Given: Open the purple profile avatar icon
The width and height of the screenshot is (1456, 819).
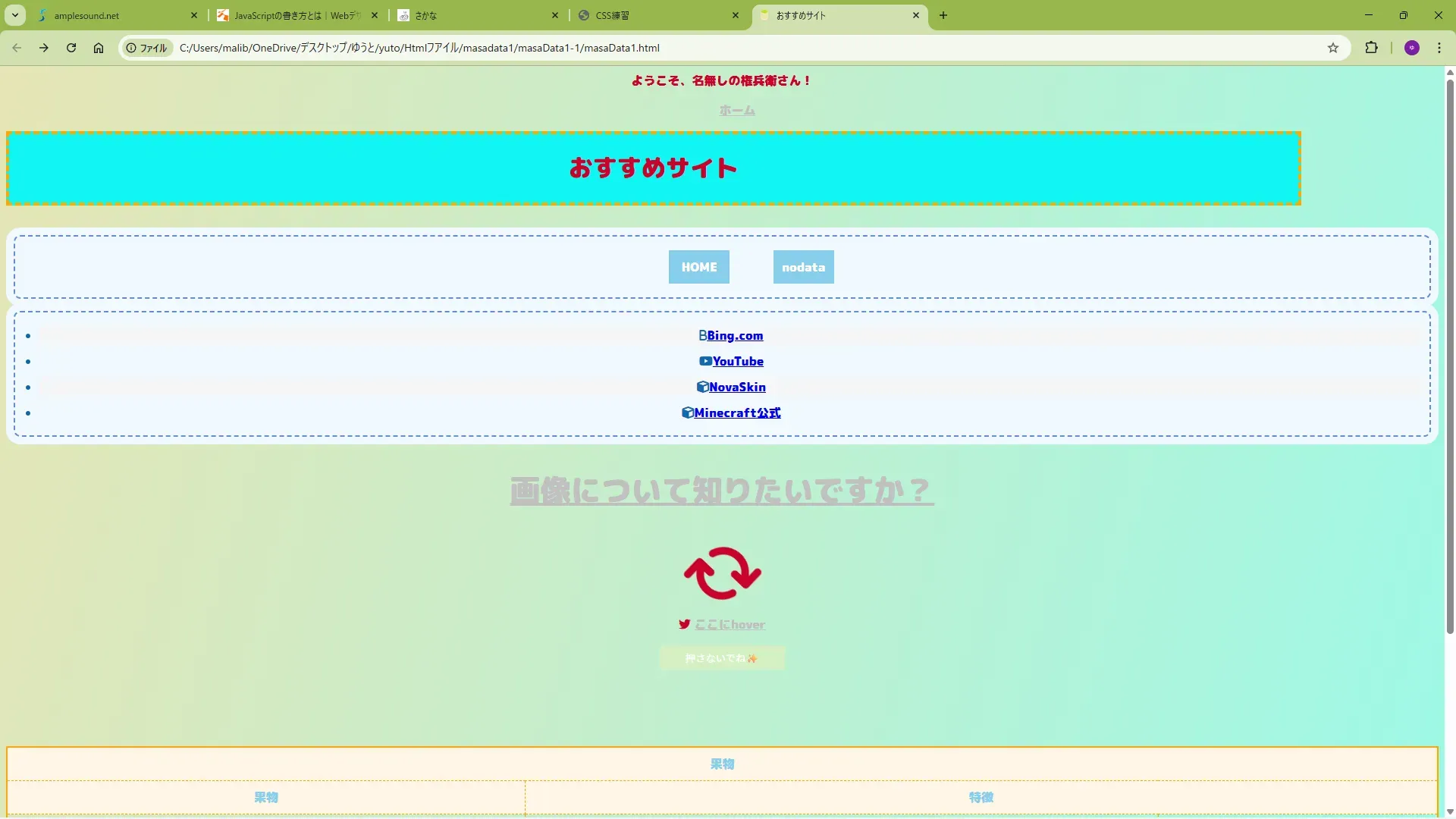Looking at the screenshot, I should [x=1411, y=48].
